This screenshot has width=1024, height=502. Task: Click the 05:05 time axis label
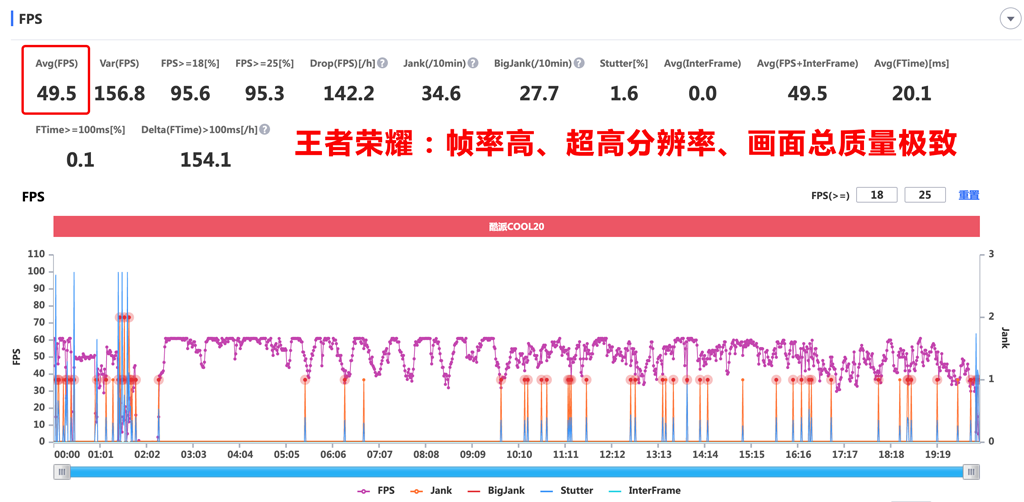[x=286, y=454]
